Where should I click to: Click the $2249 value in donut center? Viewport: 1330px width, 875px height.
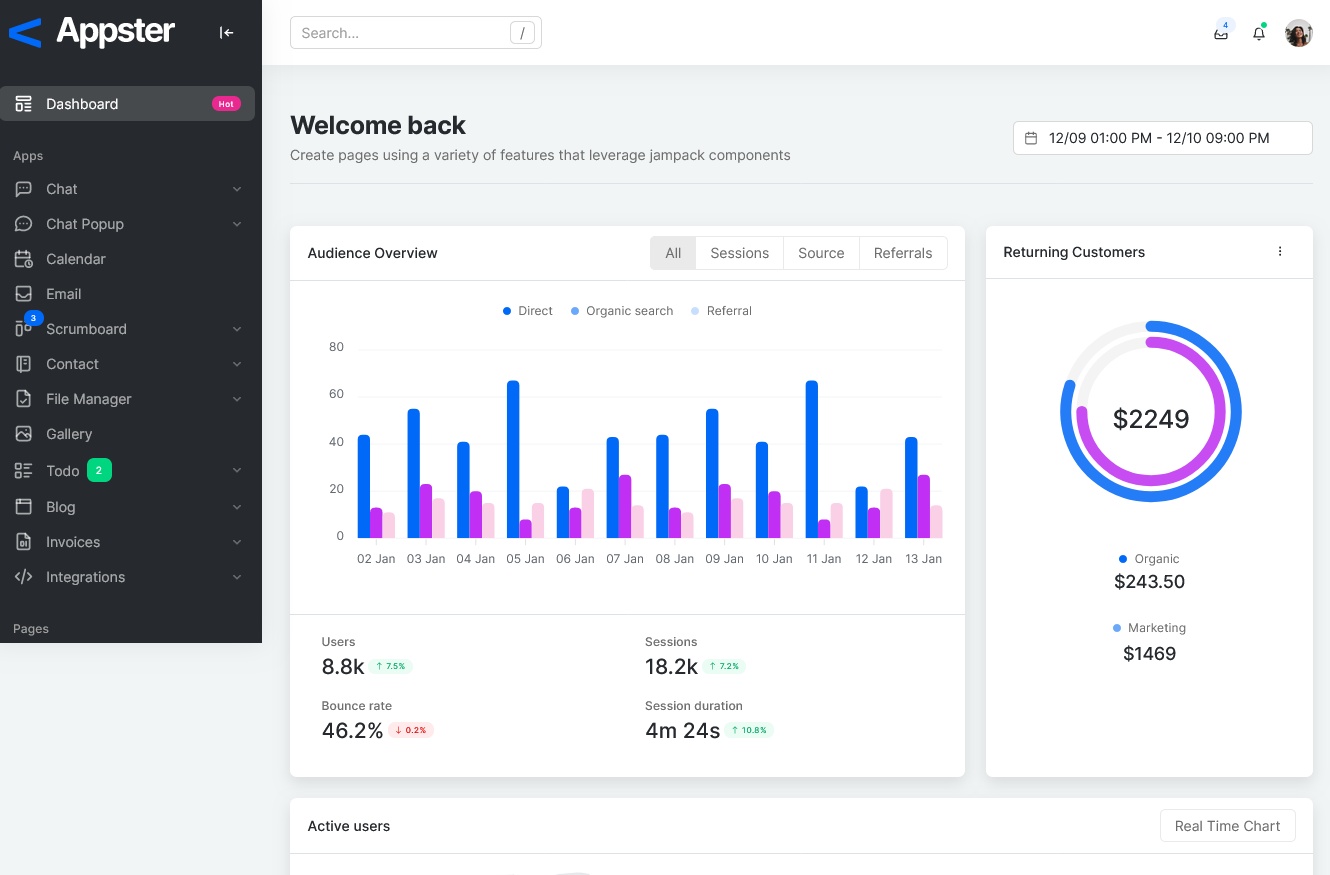1151,419
